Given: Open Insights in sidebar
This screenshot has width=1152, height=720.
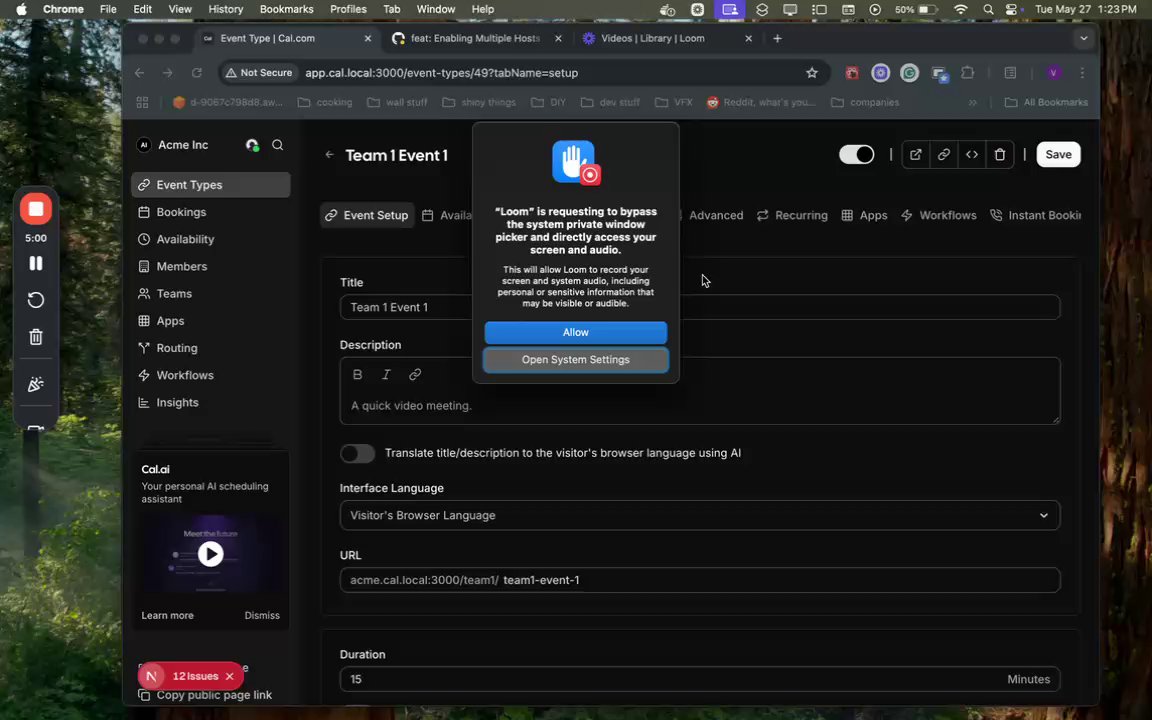Looking at the screenshot, I should tap(211, 403).
